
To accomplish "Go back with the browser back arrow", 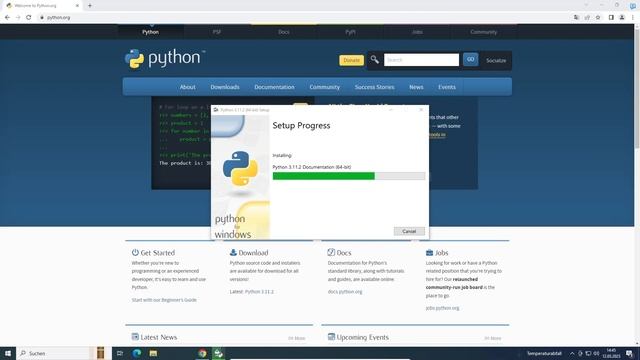I will pyautogui.click(x=7, y=17).
